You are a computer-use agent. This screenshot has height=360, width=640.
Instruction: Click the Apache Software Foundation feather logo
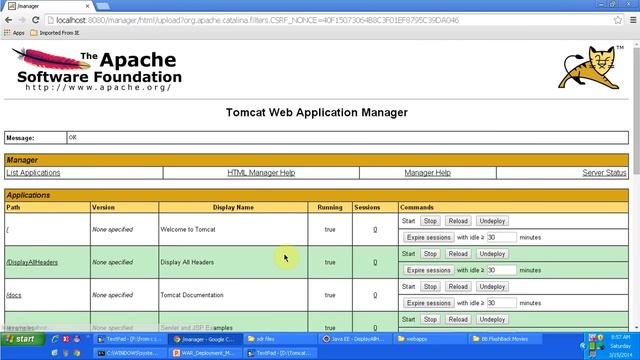tap(97, 69)
